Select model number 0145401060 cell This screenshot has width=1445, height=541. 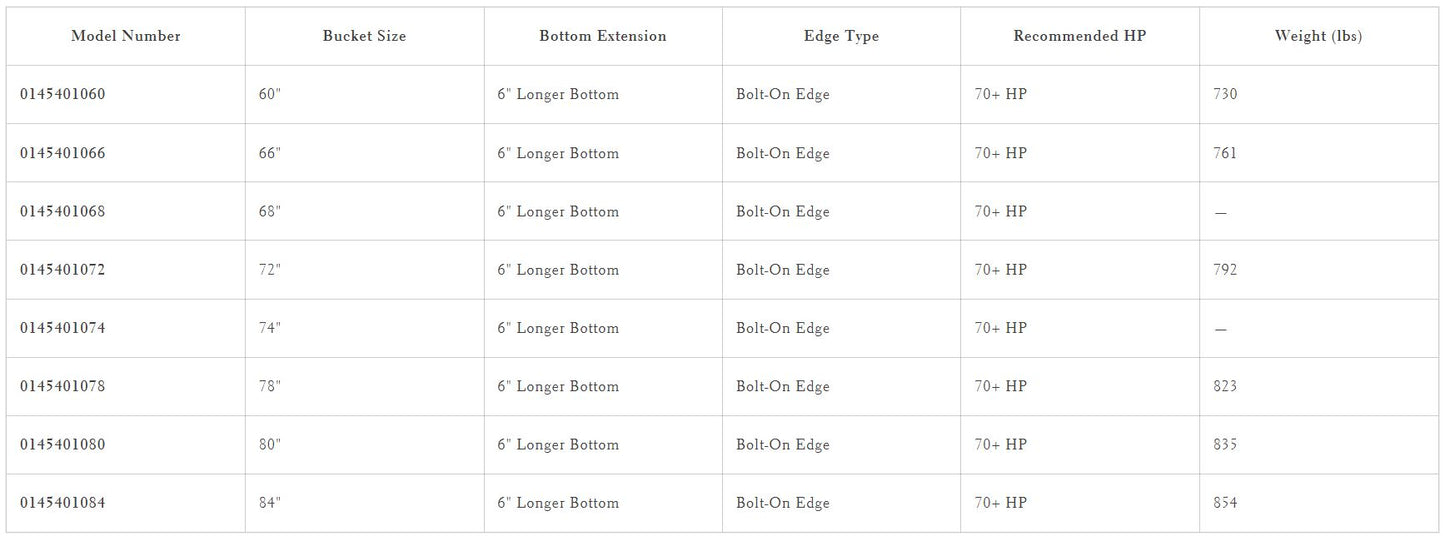pyautogui.click(x=63, y=95)
